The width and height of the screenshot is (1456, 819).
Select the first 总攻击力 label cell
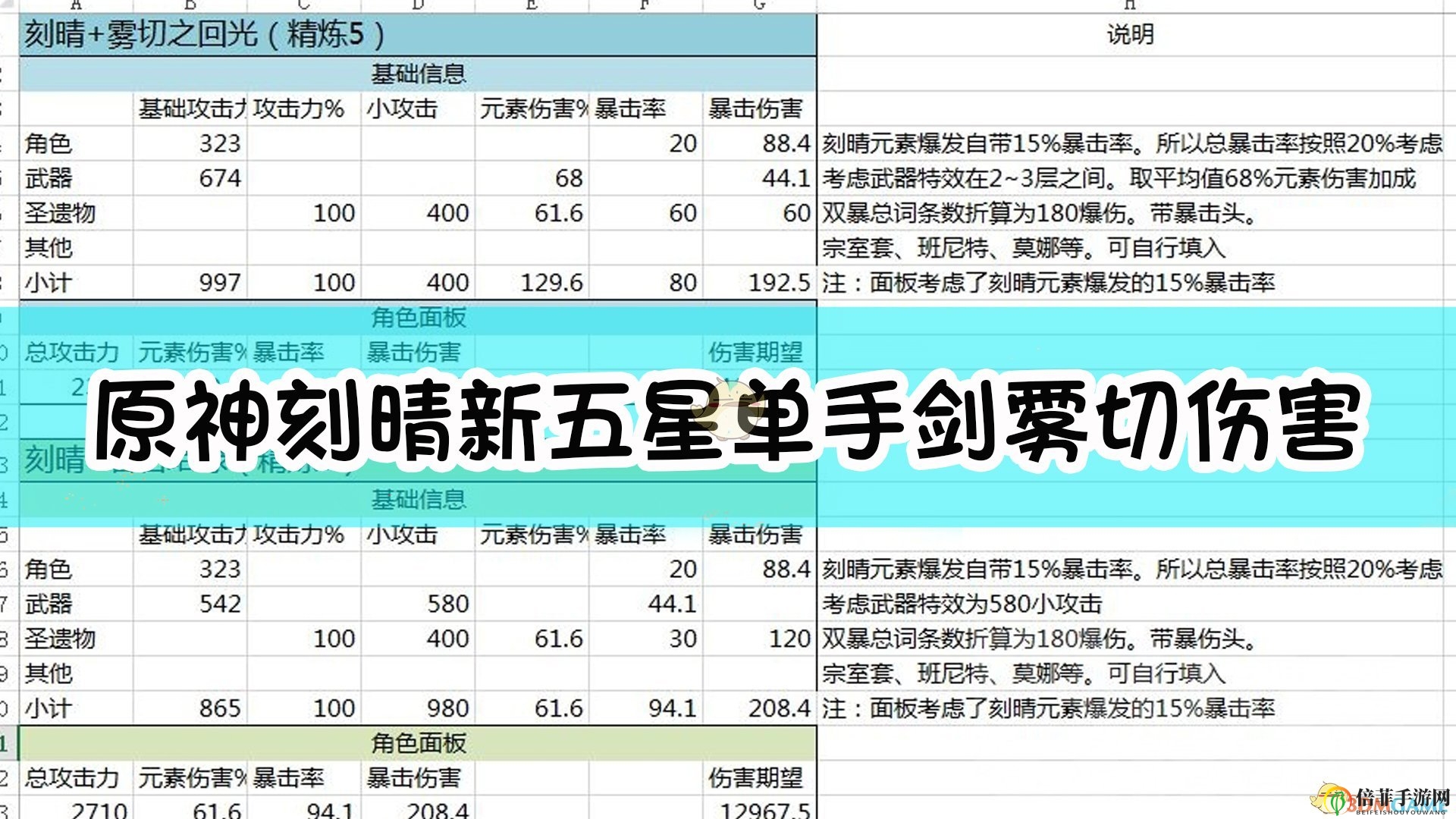pyautogui.click(x=77, y=353)
